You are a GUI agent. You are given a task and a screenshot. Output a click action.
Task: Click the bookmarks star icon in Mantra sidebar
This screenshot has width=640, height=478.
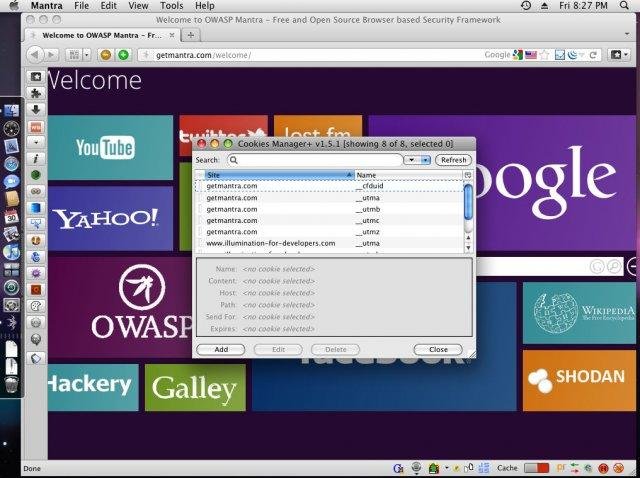point(36,76)
